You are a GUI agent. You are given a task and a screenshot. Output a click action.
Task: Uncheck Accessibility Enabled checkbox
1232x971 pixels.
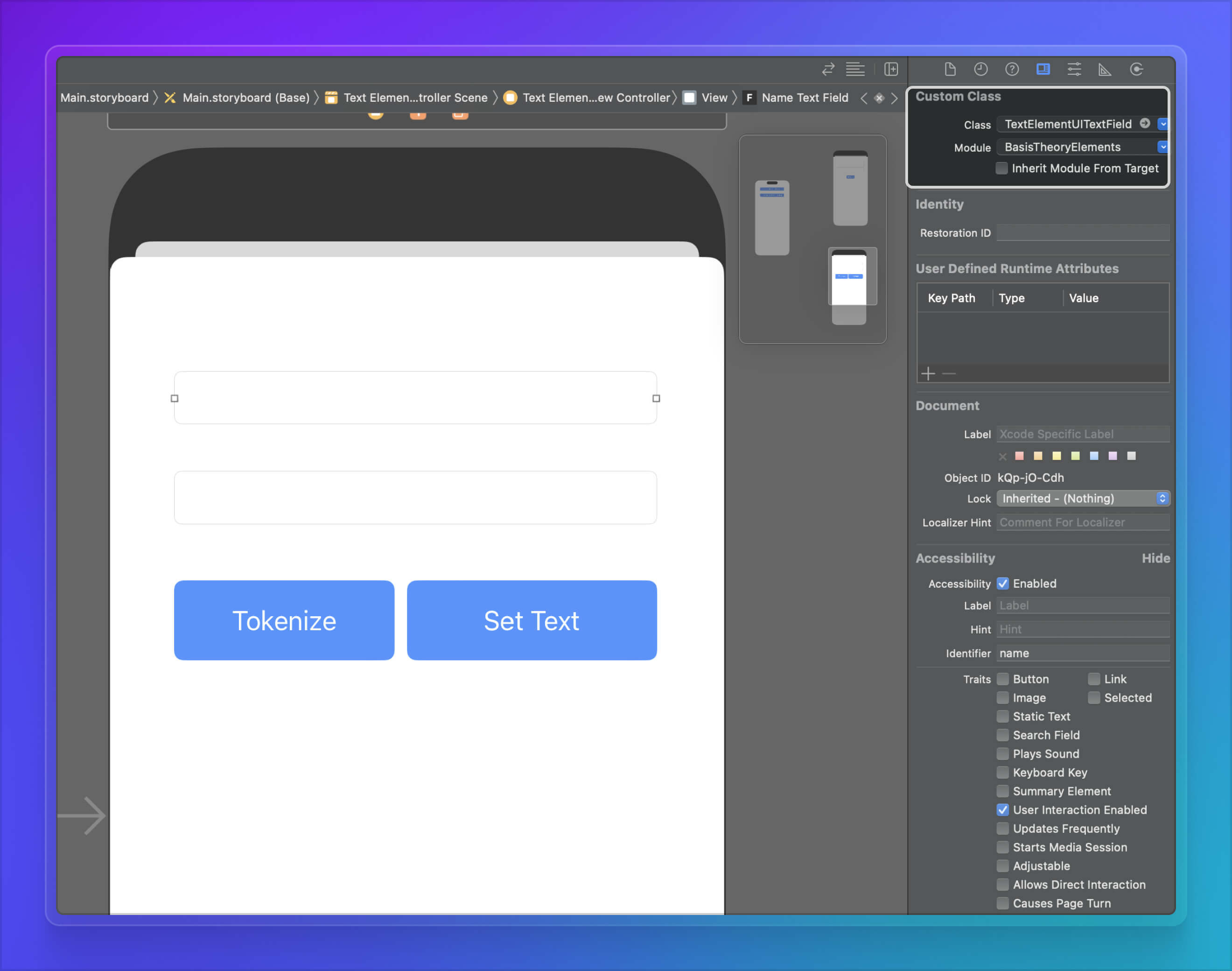coord(1002,584)
